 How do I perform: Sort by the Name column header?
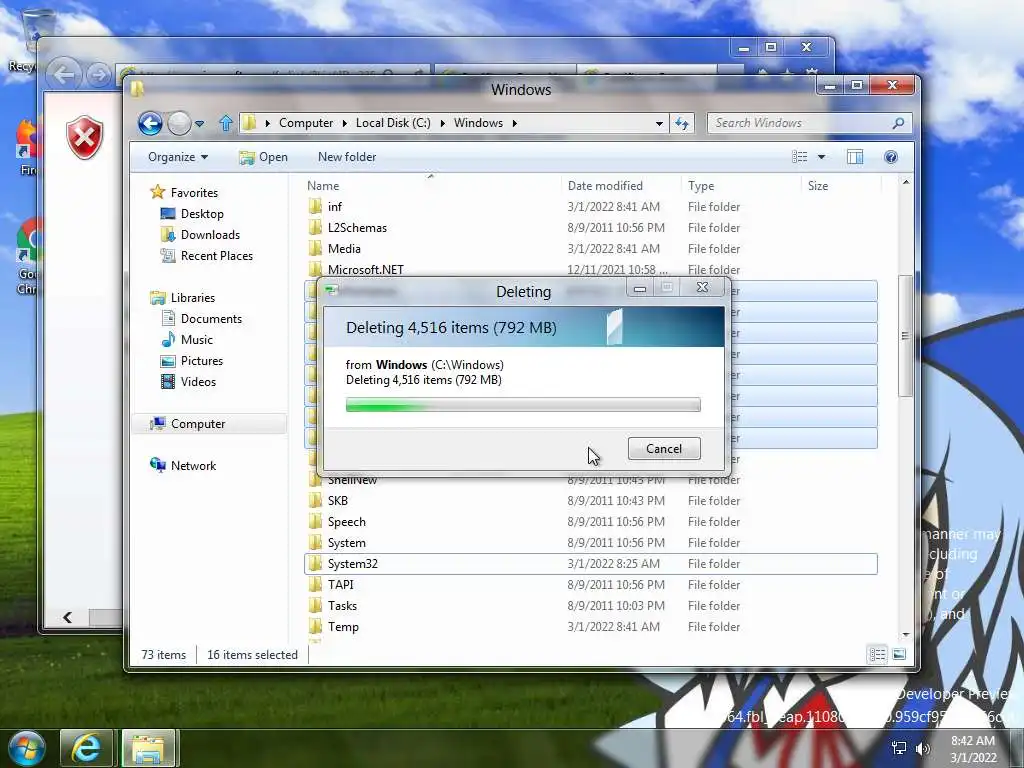click(x=431, y=185)
